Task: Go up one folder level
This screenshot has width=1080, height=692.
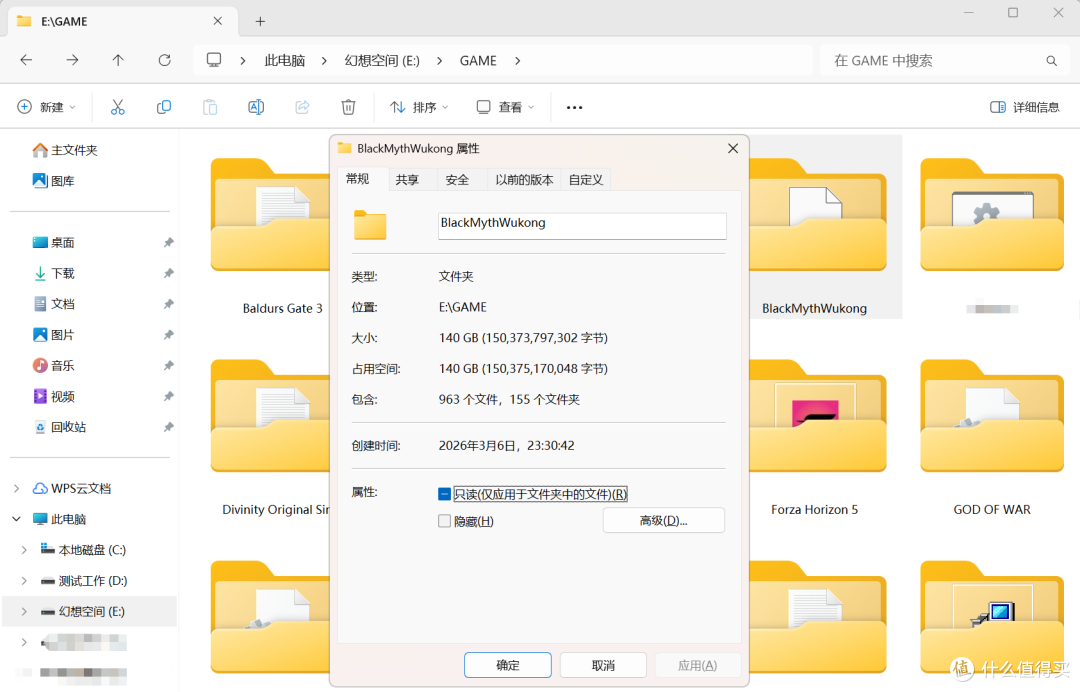Action: 118,60
